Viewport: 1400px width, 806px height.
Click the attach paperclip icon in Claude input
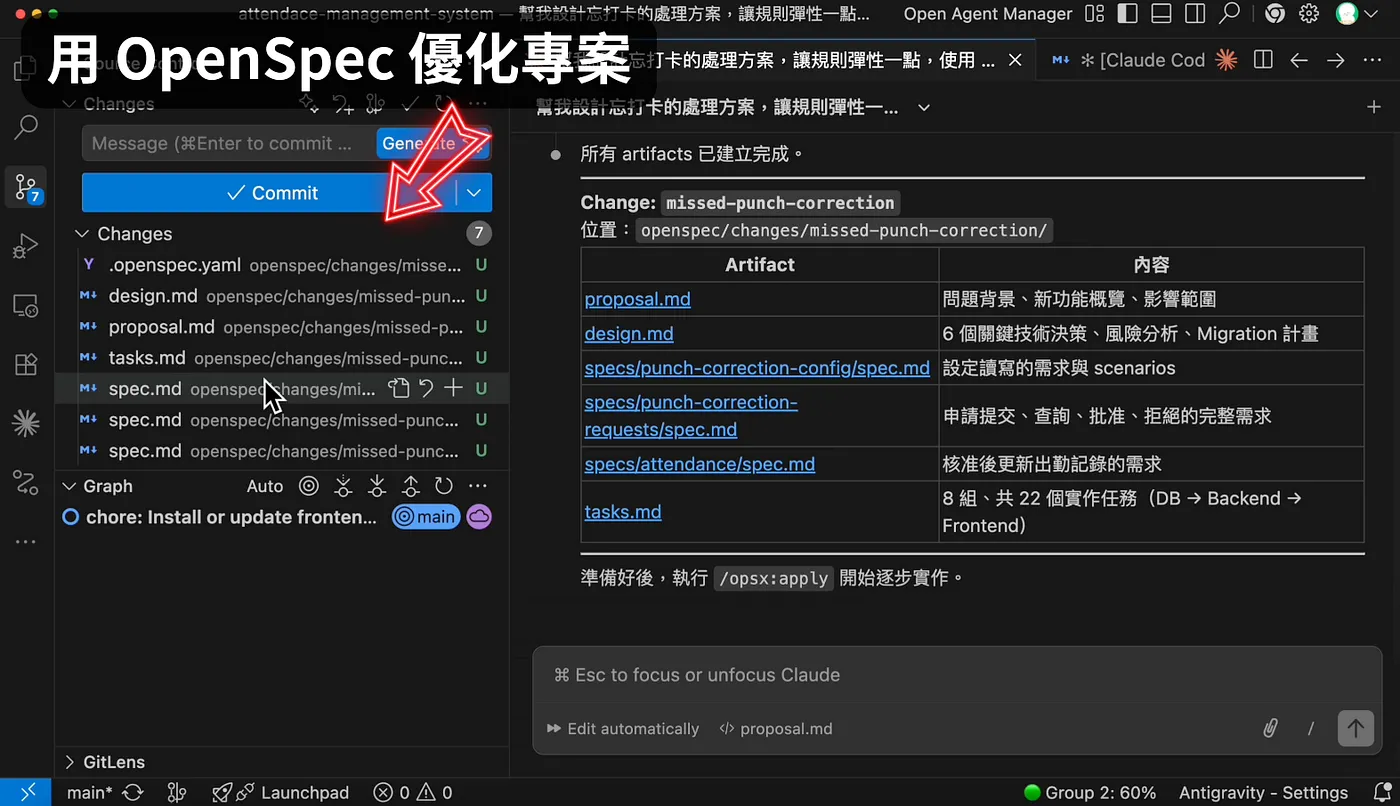coord(1270,728)
